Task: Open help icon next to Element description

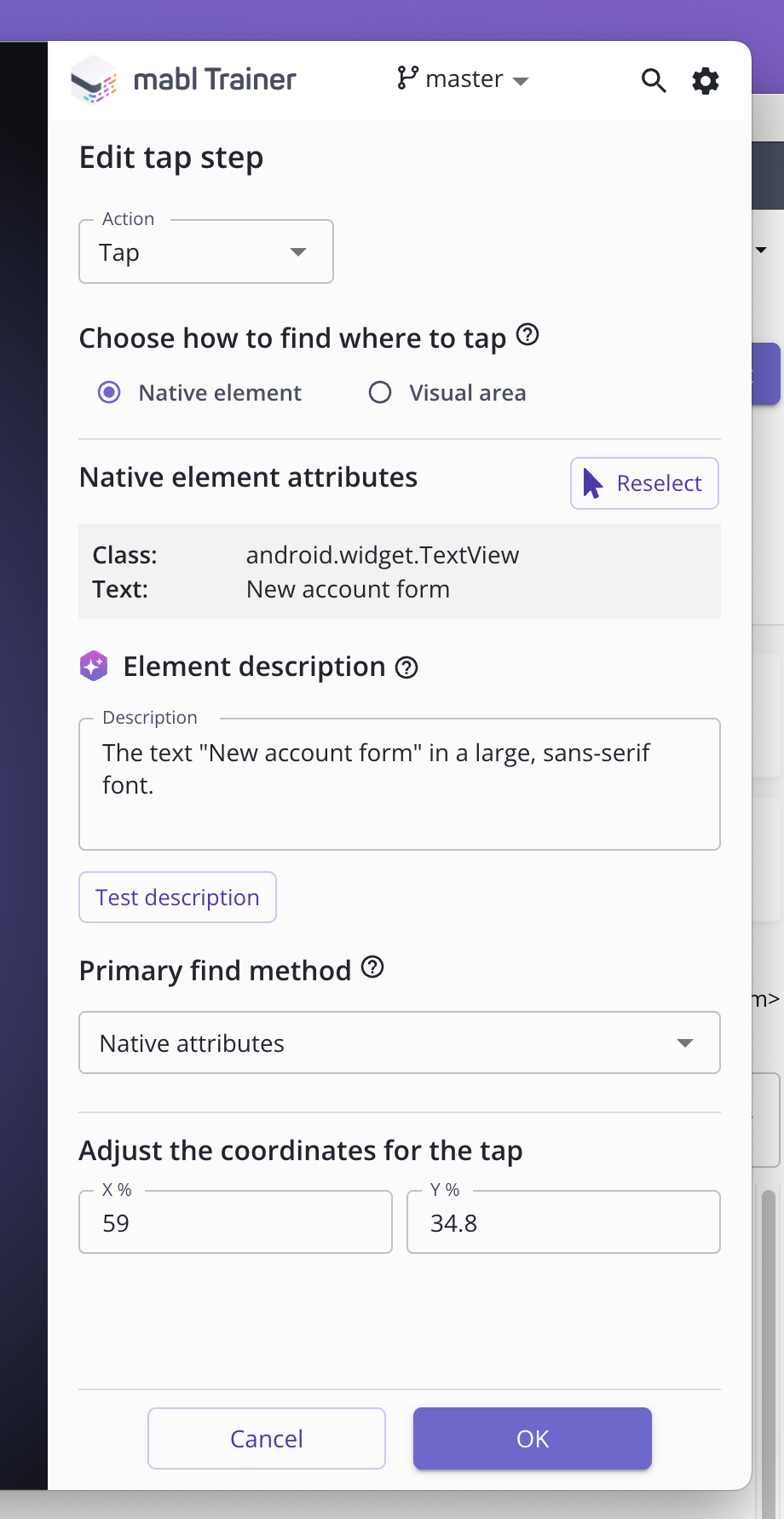Action: coord(407,667)
